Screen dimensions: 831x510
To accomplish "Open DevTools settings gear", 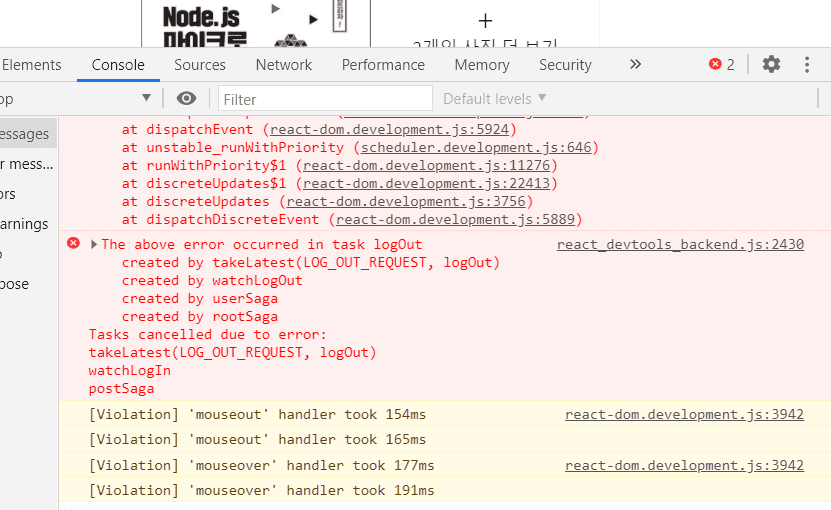I will tap(771, 64).
